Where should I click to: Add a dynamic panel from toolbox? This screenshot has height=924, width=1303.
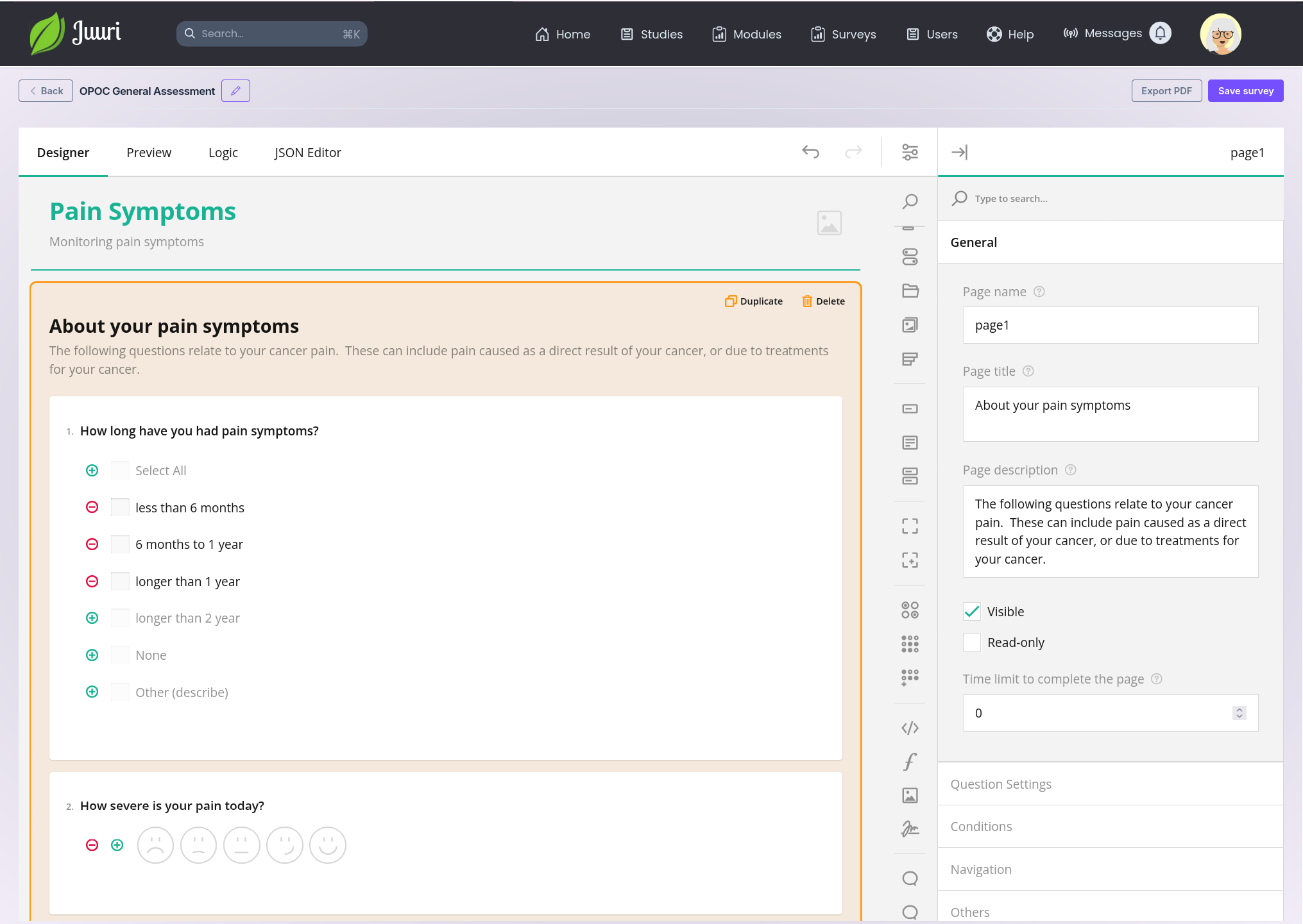pyautogui.click(x=910, y=560)
